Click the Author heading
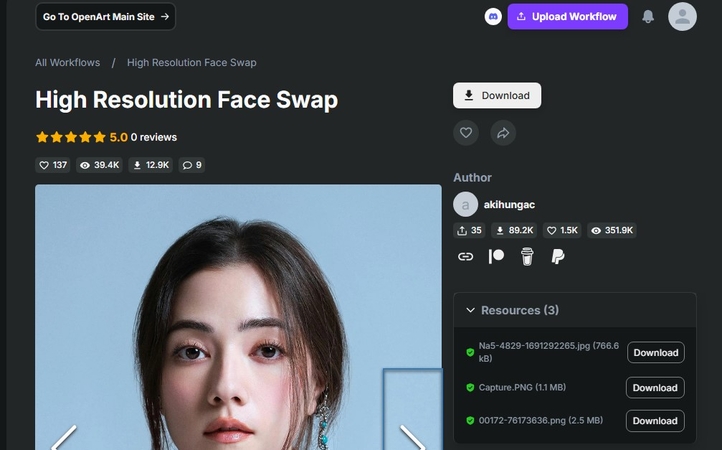Image resolution: width=722 pixels, height=450 pixels. pos(472,178)
